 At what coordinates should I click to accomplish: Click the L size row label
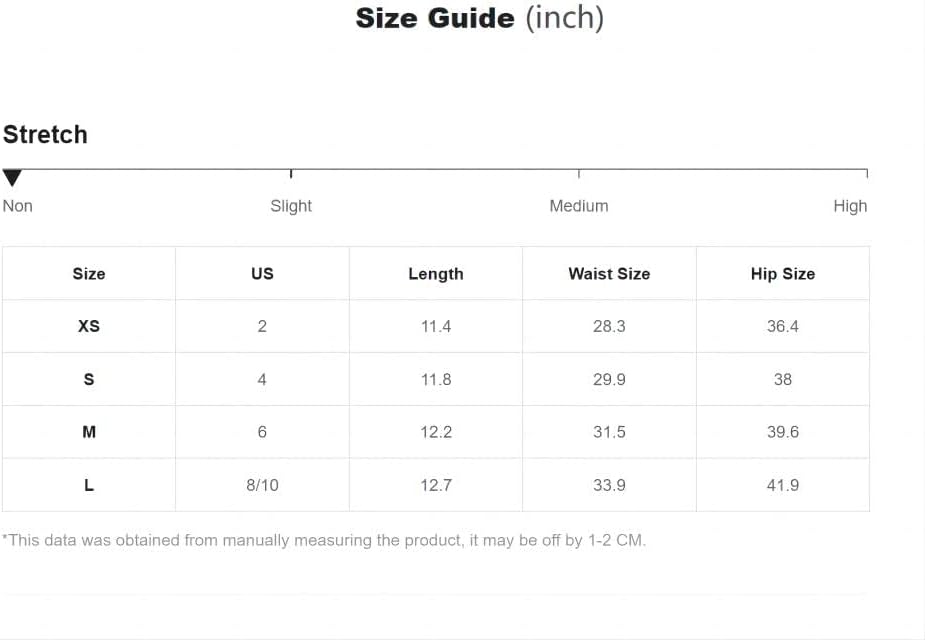tap(89, 485)
